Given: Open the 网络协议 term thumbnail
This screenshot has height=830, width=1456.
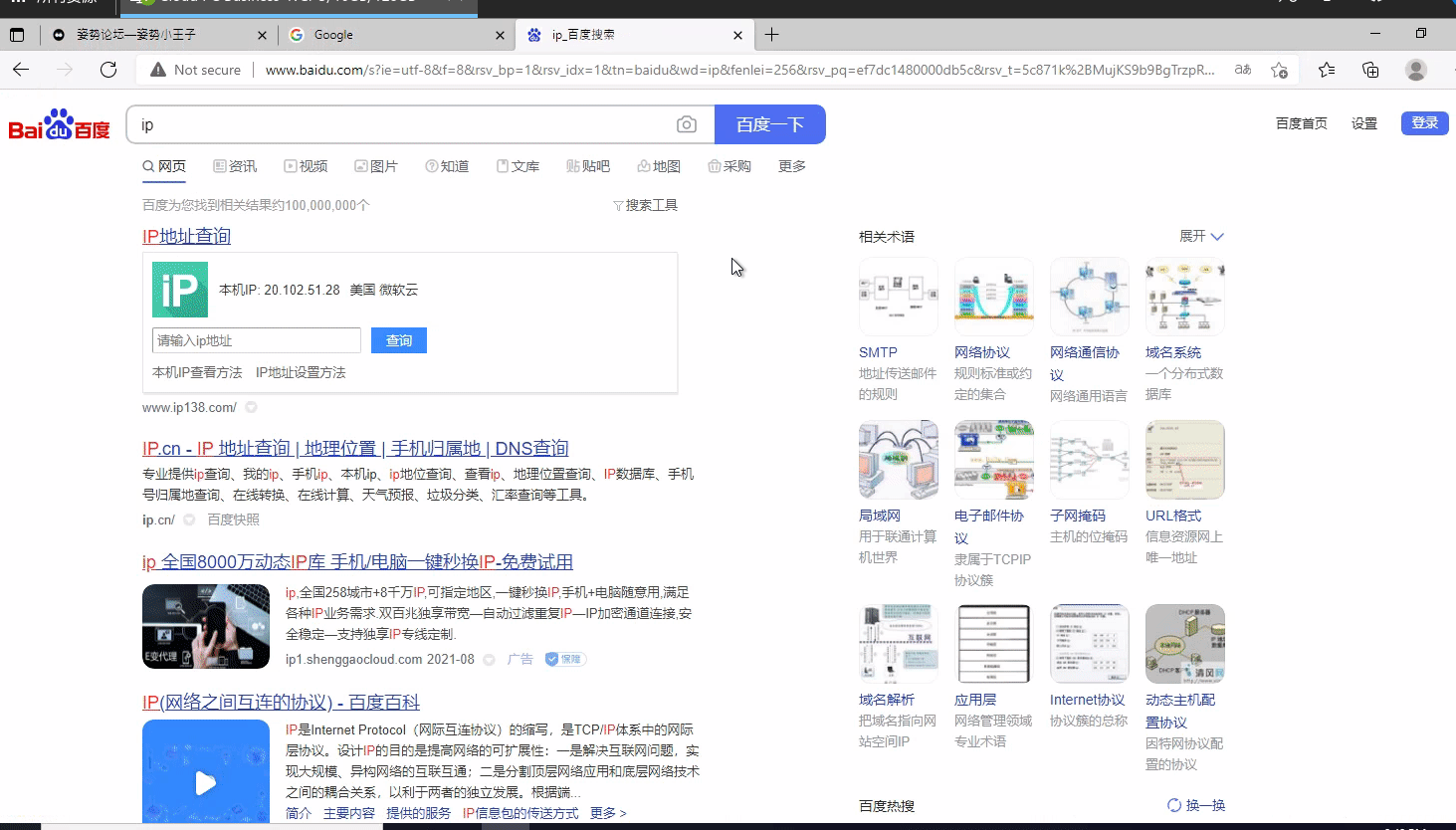Looking at the screenshot, I should coord(993,297).
